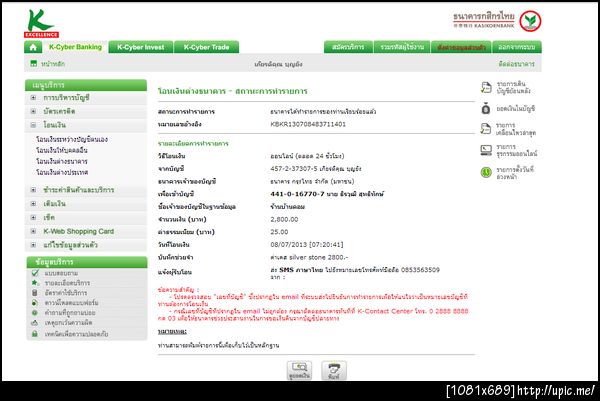Open the online transactions computer icon
The height and width of the screenshot is (401, 600).
486,150
